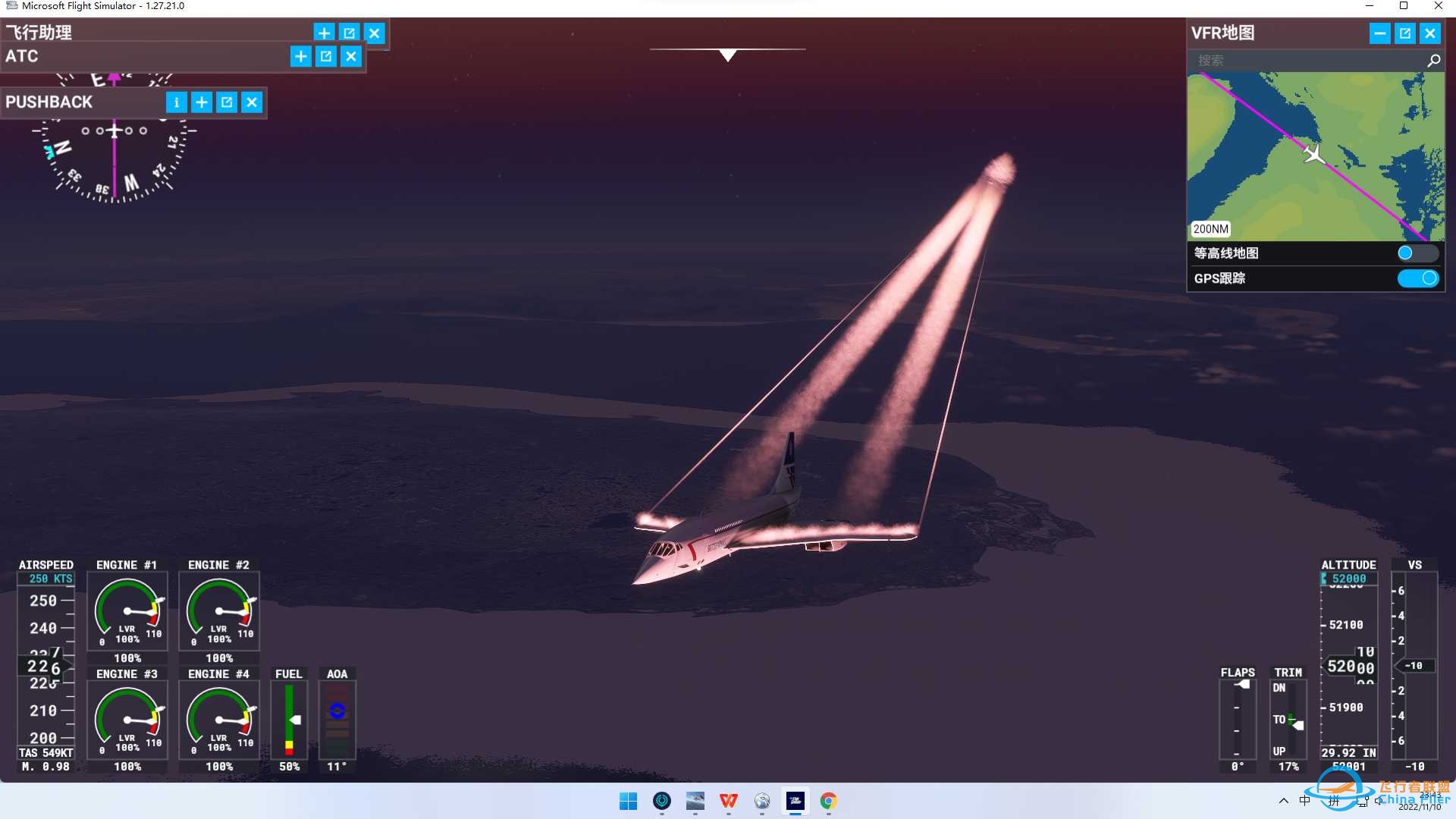Click the VS vertical speed label
1456x819 pixels.
point(1414,565)
